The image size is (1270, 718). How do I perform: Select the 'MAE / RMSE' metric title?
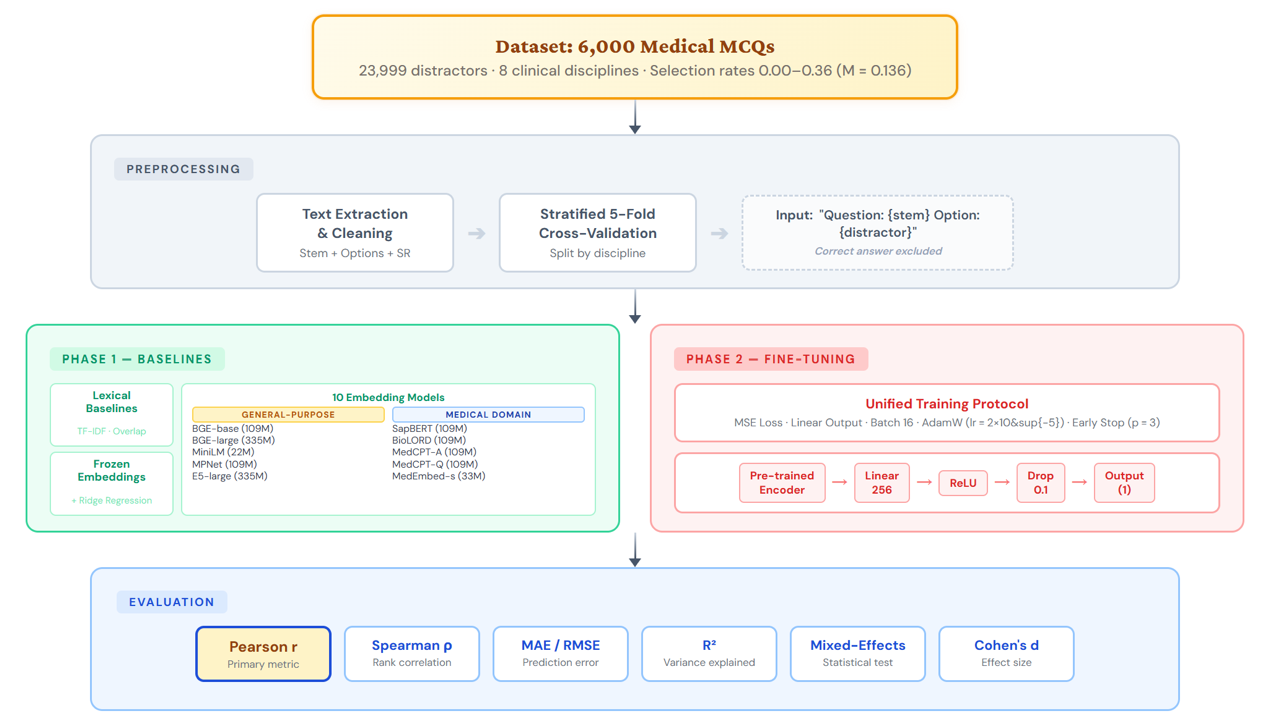(x=561, y=645)
